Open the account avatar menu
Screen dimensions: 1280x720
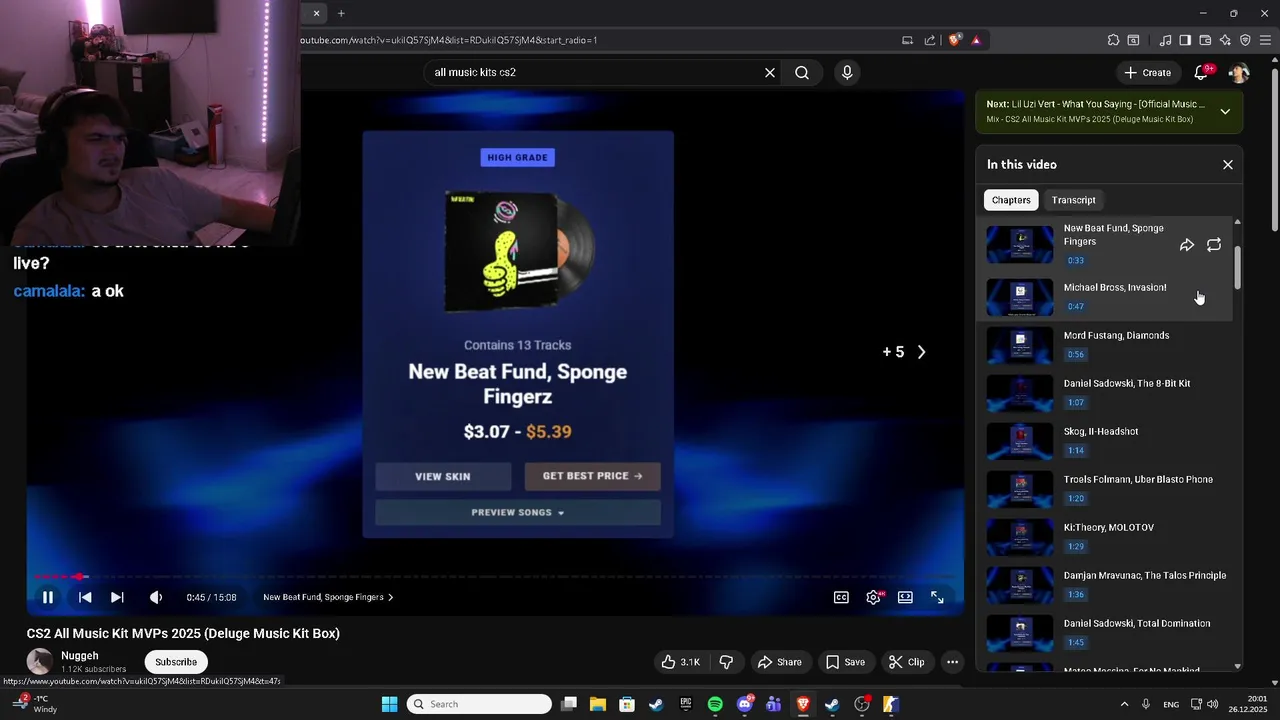pos(1239,72)
